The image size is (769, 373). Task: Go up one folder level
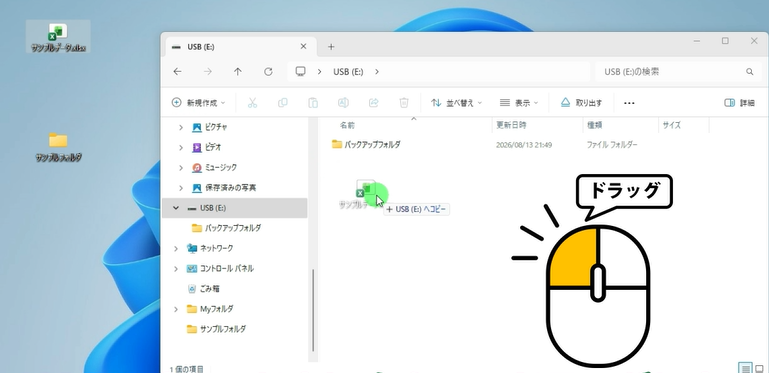(x=238, y=72)
